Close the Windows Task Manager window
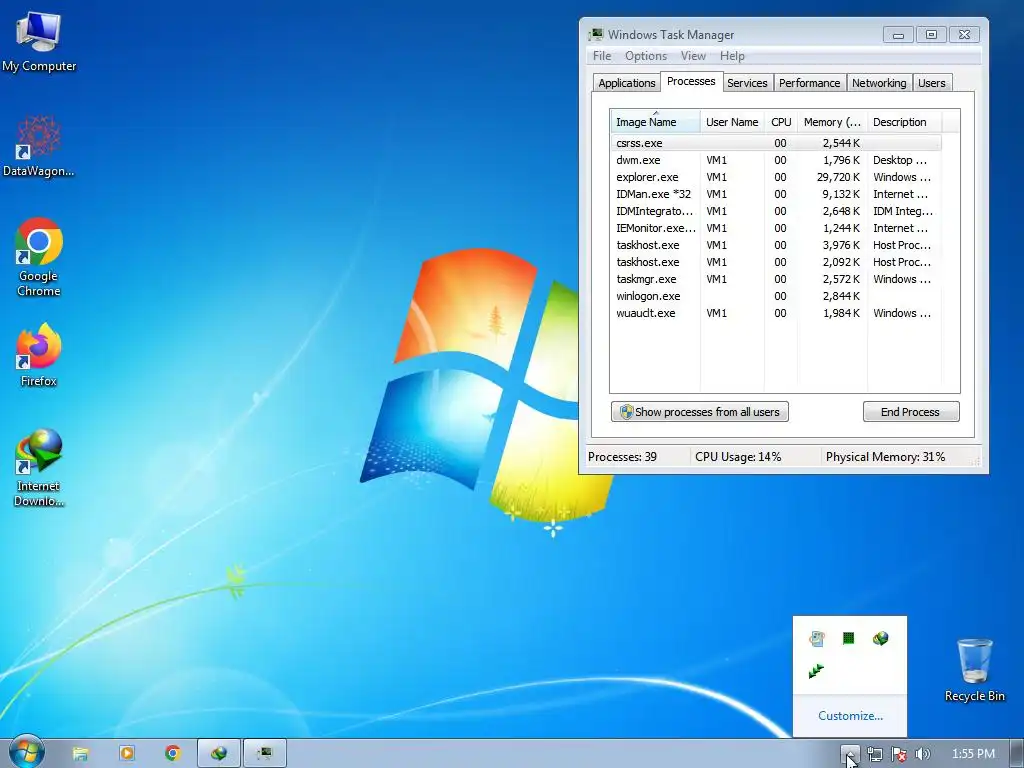 pyautogui.click(x=964, y=35)
